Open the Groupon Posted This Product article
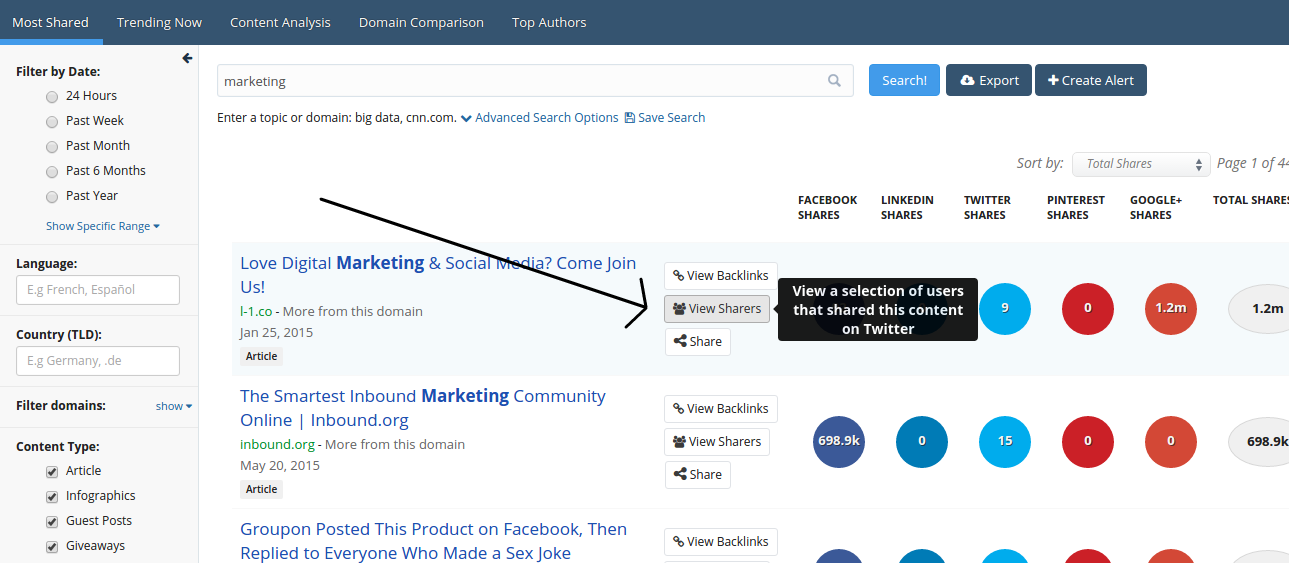This screenshot has height=563, width=1289. pyautogui.click(x=433, y=541)
